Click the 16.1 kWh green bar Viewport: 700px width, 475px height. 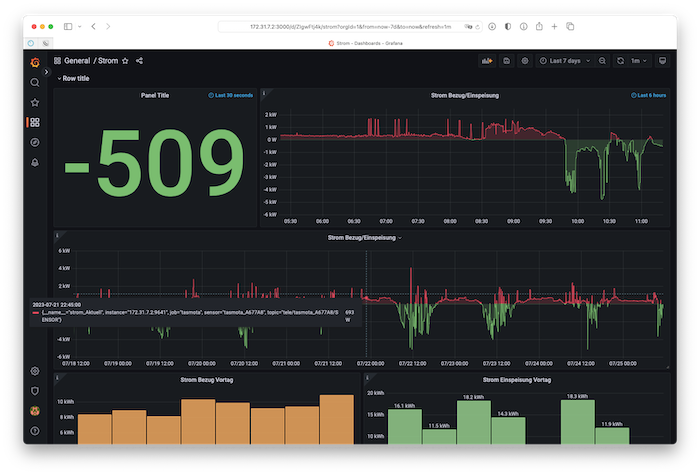(x=405, y=426)
